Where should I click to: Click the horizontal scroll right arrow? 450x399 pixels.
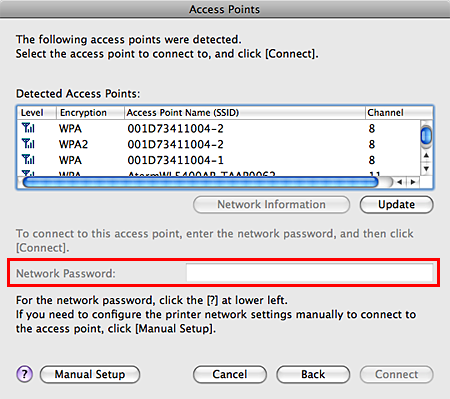pos(413,182)
